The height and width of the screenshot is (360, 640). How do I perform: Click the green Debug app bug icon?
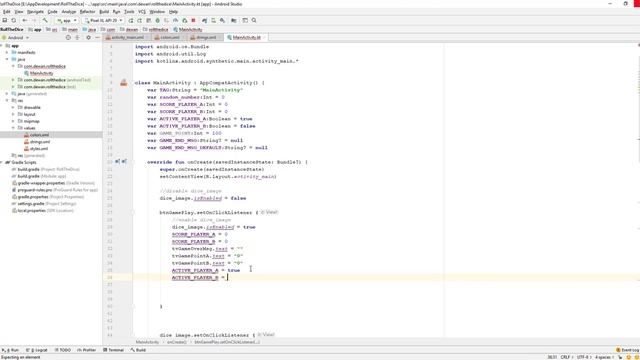click(158, 20)
